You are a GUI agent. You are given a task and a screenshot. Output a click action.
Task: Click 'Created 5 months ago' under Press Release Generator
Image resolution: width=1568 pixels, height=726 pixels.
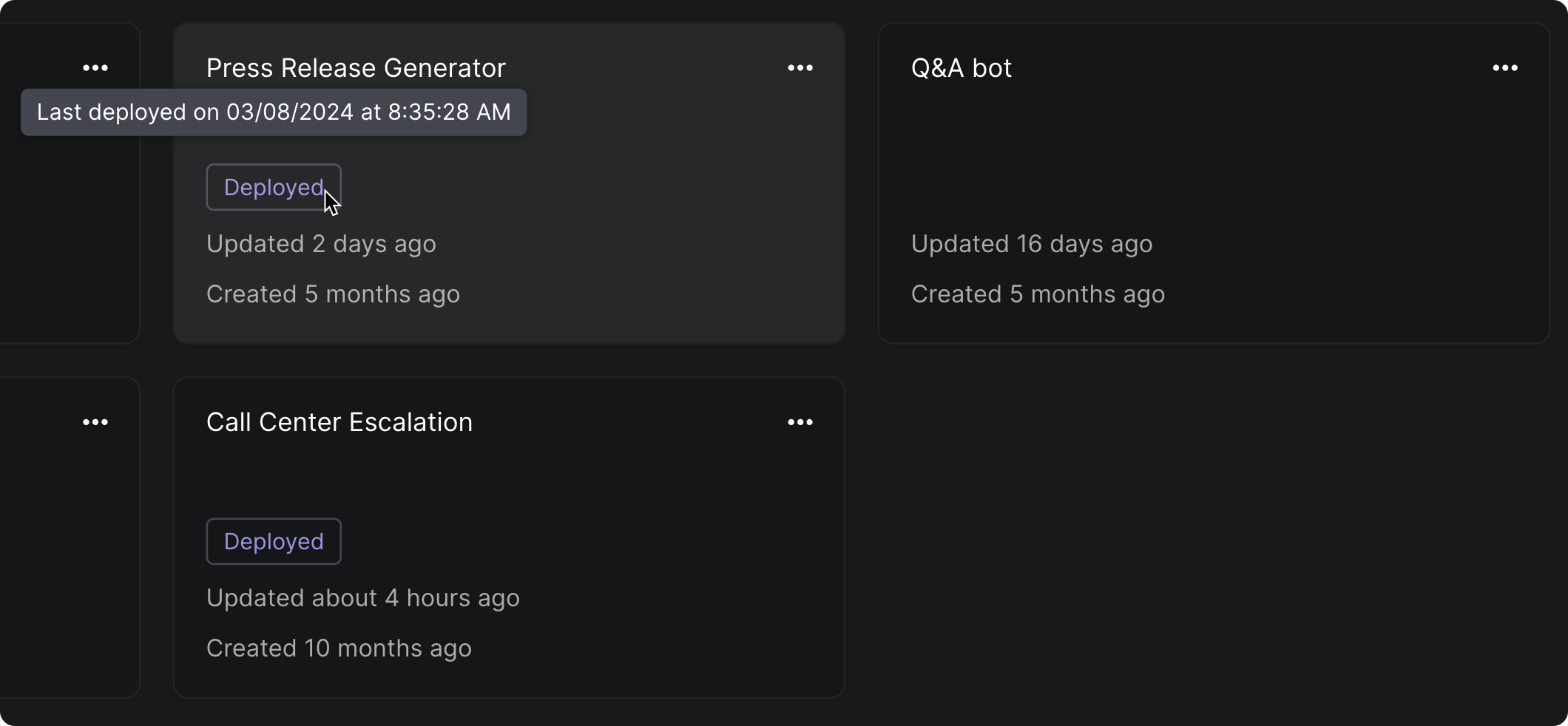pyautogui.click(x=333, y=294)
